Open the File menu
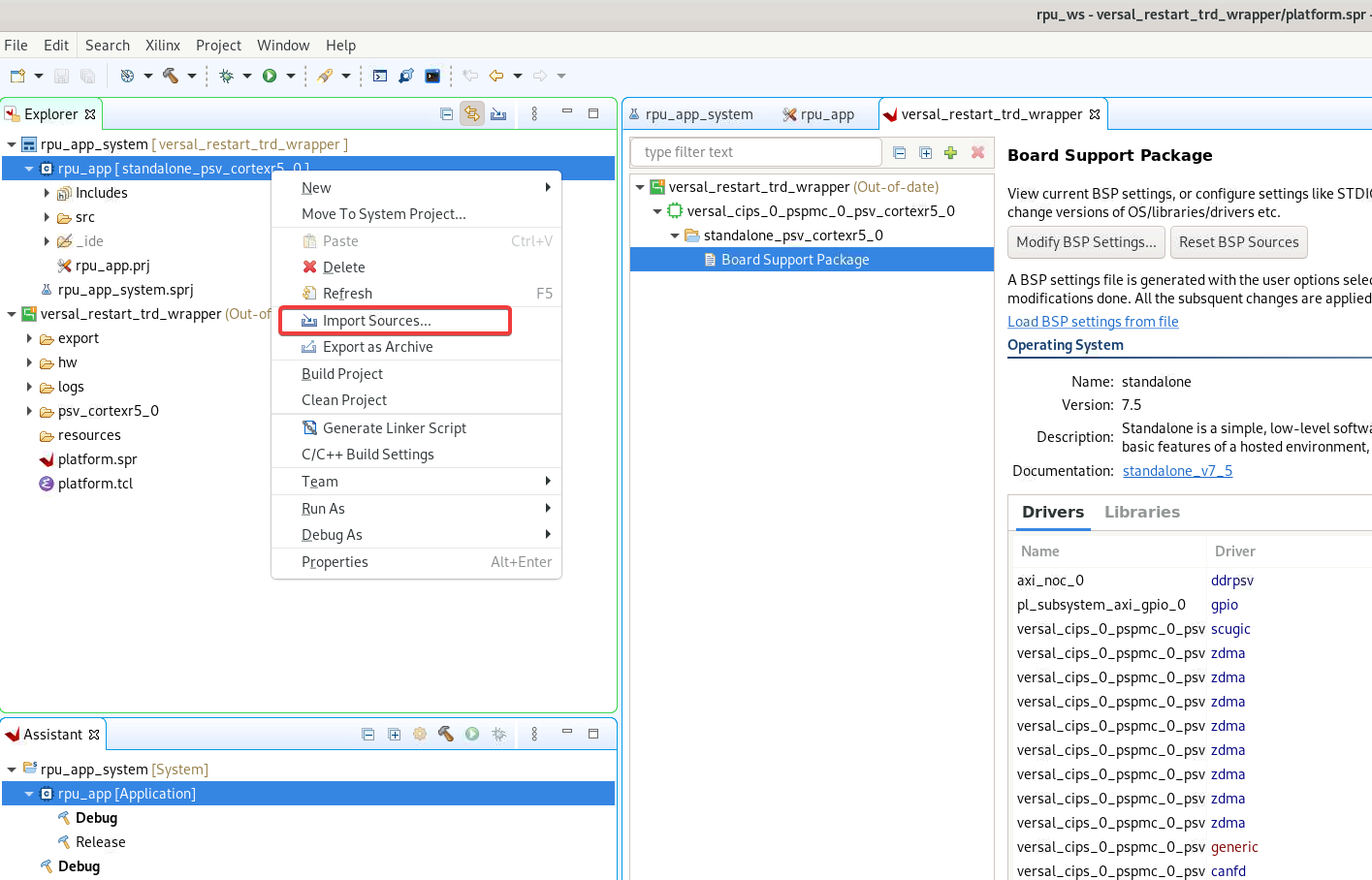 [x=16, y=45]
